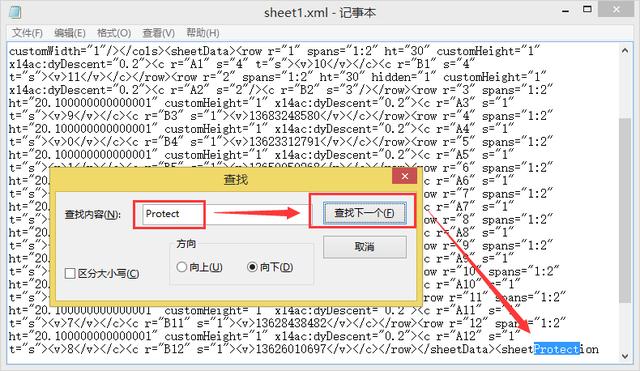This screenshot has height=371, width=640.
Task: Click the highlighted Protect text in document
Action: 557,349
